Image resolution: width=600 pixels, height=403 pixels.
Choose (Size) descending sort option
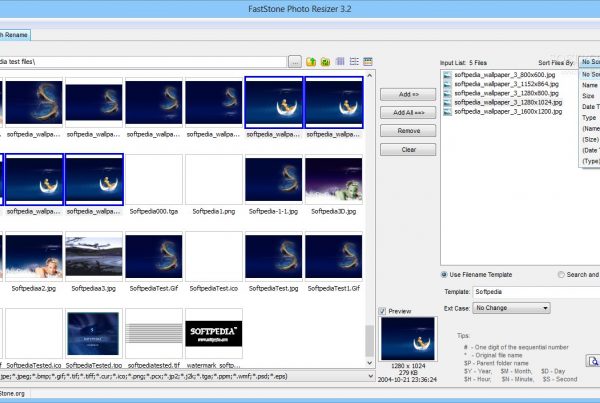[590, 139]
